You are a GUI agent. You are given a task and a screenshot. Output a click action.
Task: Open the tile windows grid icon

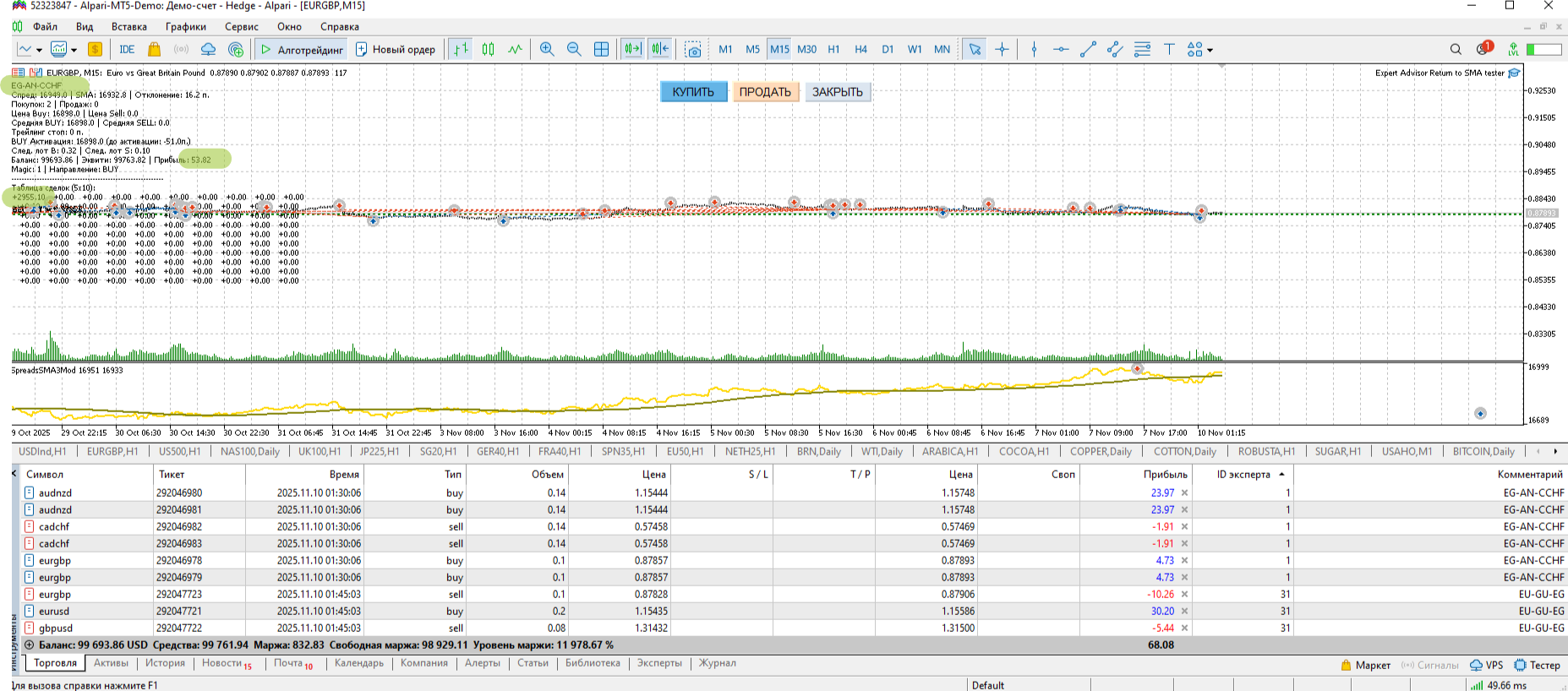pyautogui.click(x=601, y=49)
